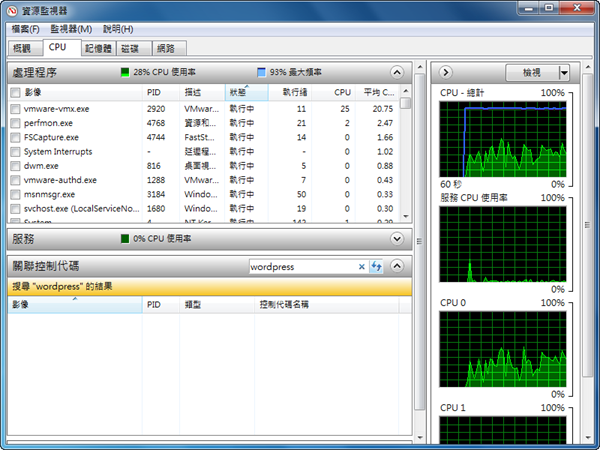Select the perfmon.exe row PID 4768
Image resolution: width=600 pixels, height=450 pixels.
point(156,123)
